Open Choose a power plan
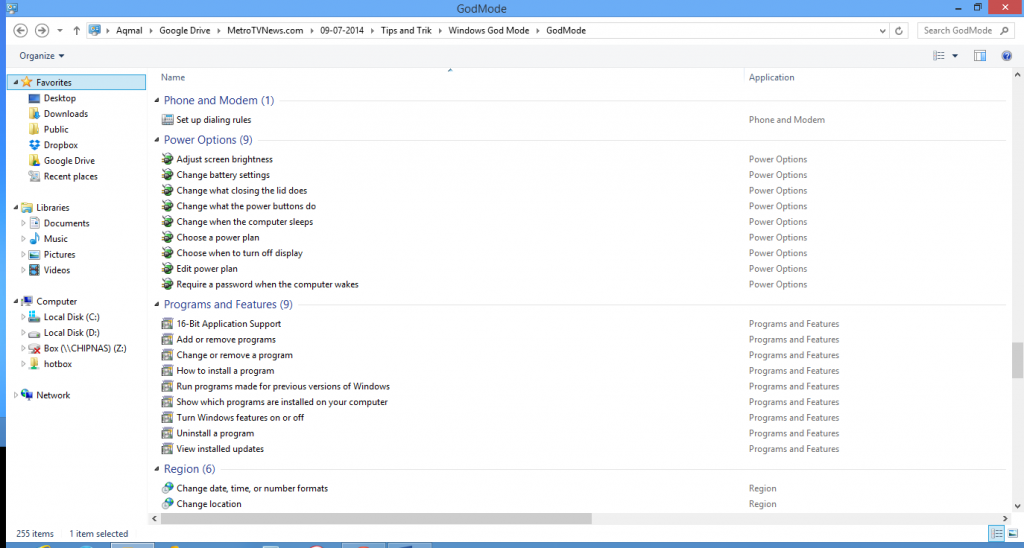The width and height of the screenshot is (1024, 548). pos(218,238)
